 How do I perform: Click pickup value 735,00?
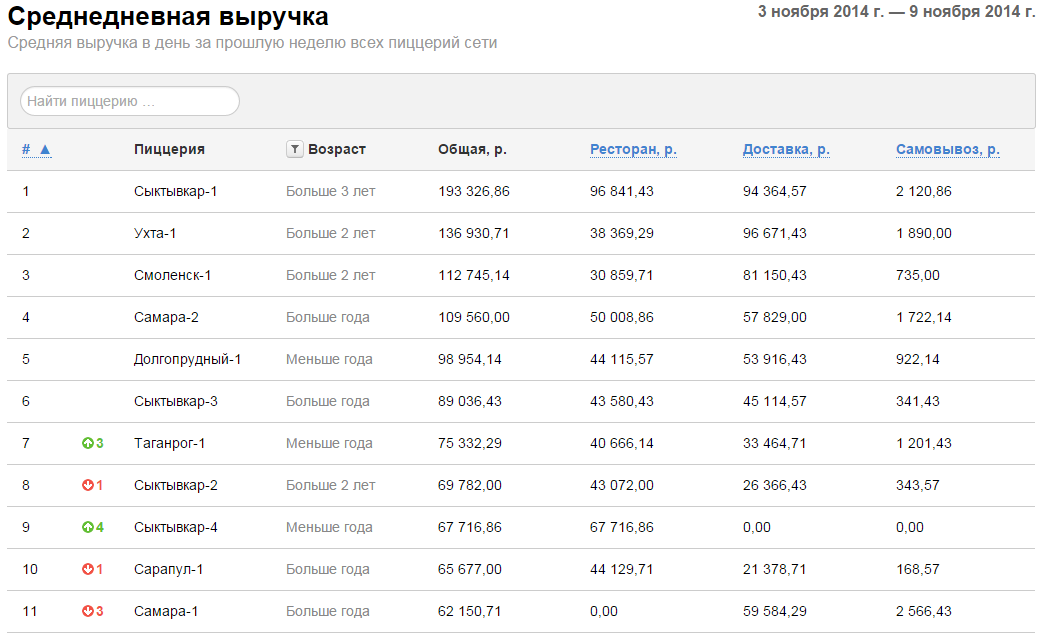click(x=917, y=276)
